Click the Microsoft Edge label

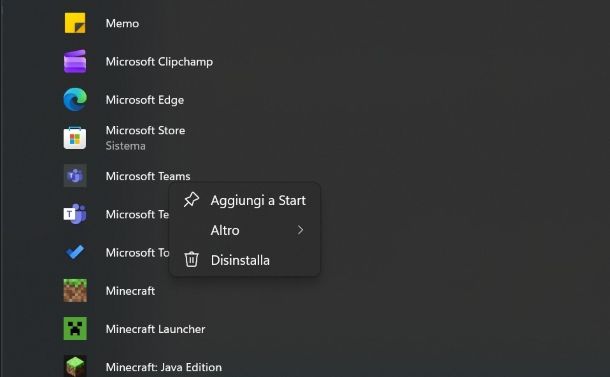pos(145,100)
